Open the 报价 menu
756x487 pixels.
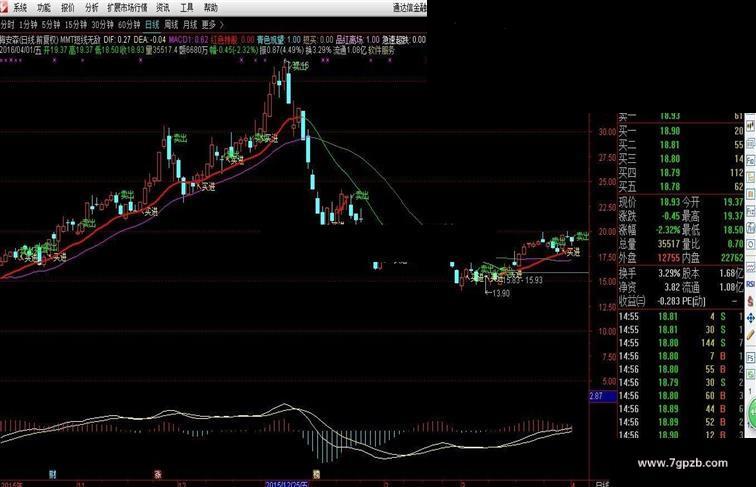(x=68, y=8)
